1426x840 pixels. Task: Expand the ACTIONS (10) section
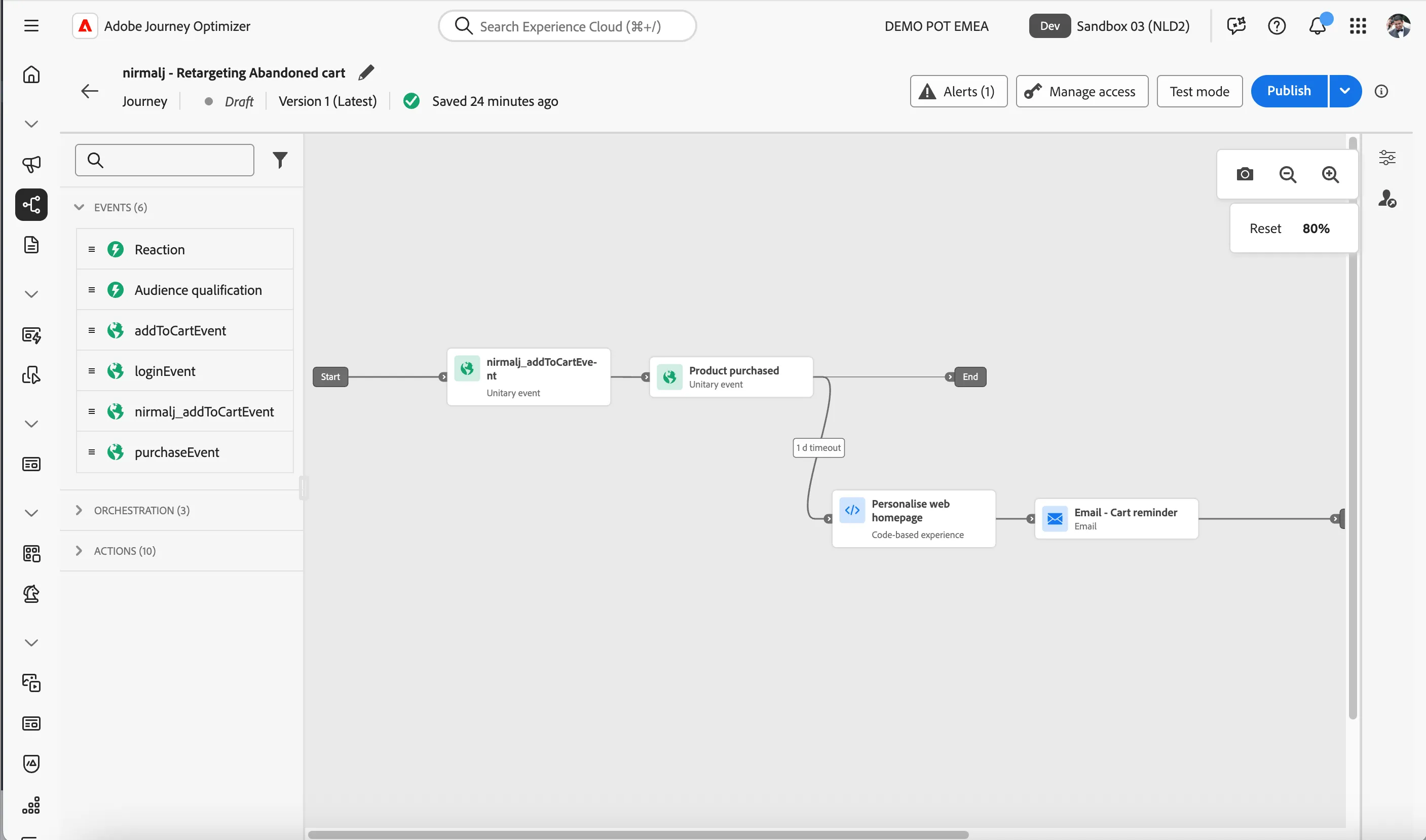point(79,551)
